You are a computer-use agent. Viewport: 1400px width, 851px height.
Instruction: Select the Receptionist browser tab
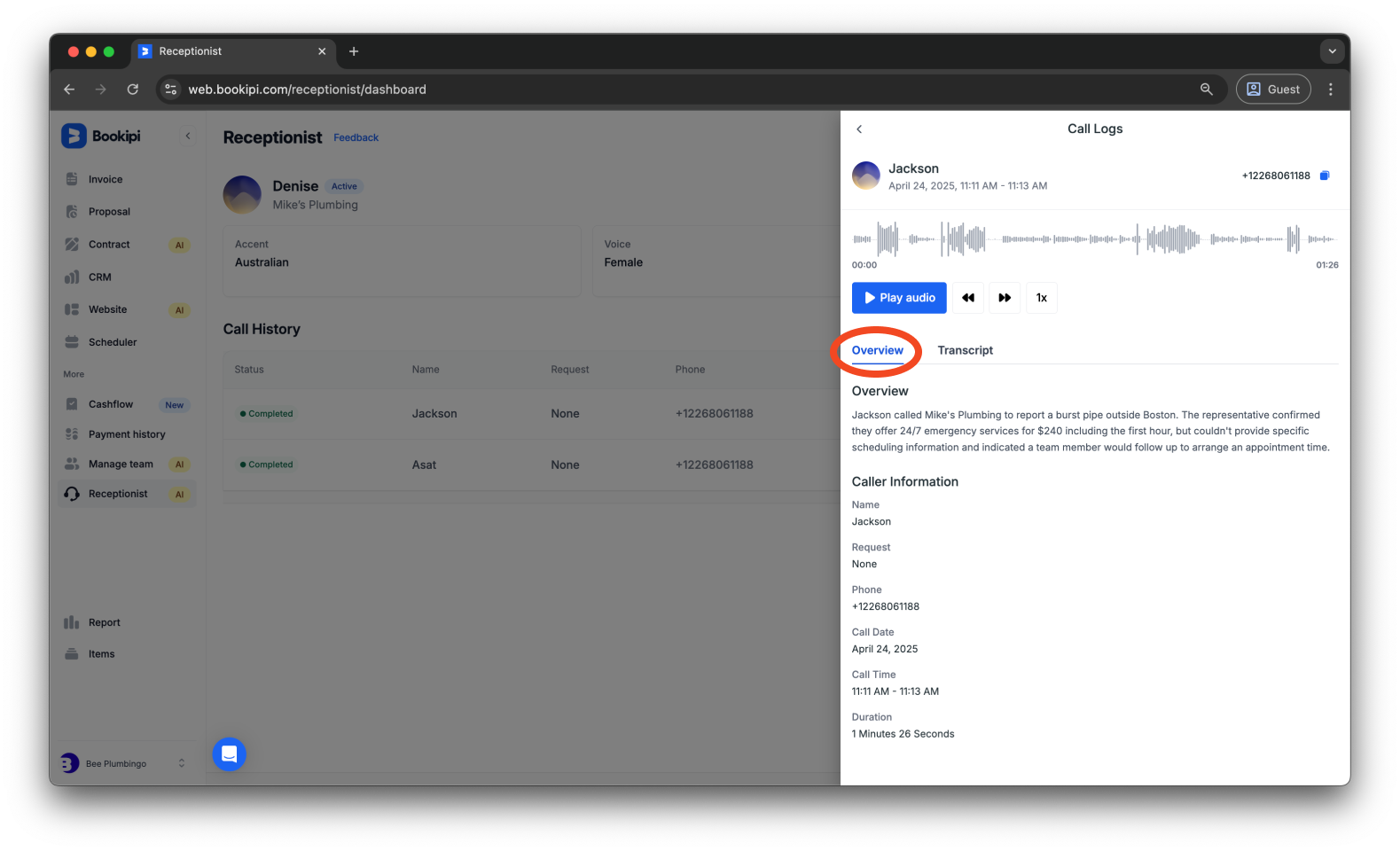click(x=233, y=51)
